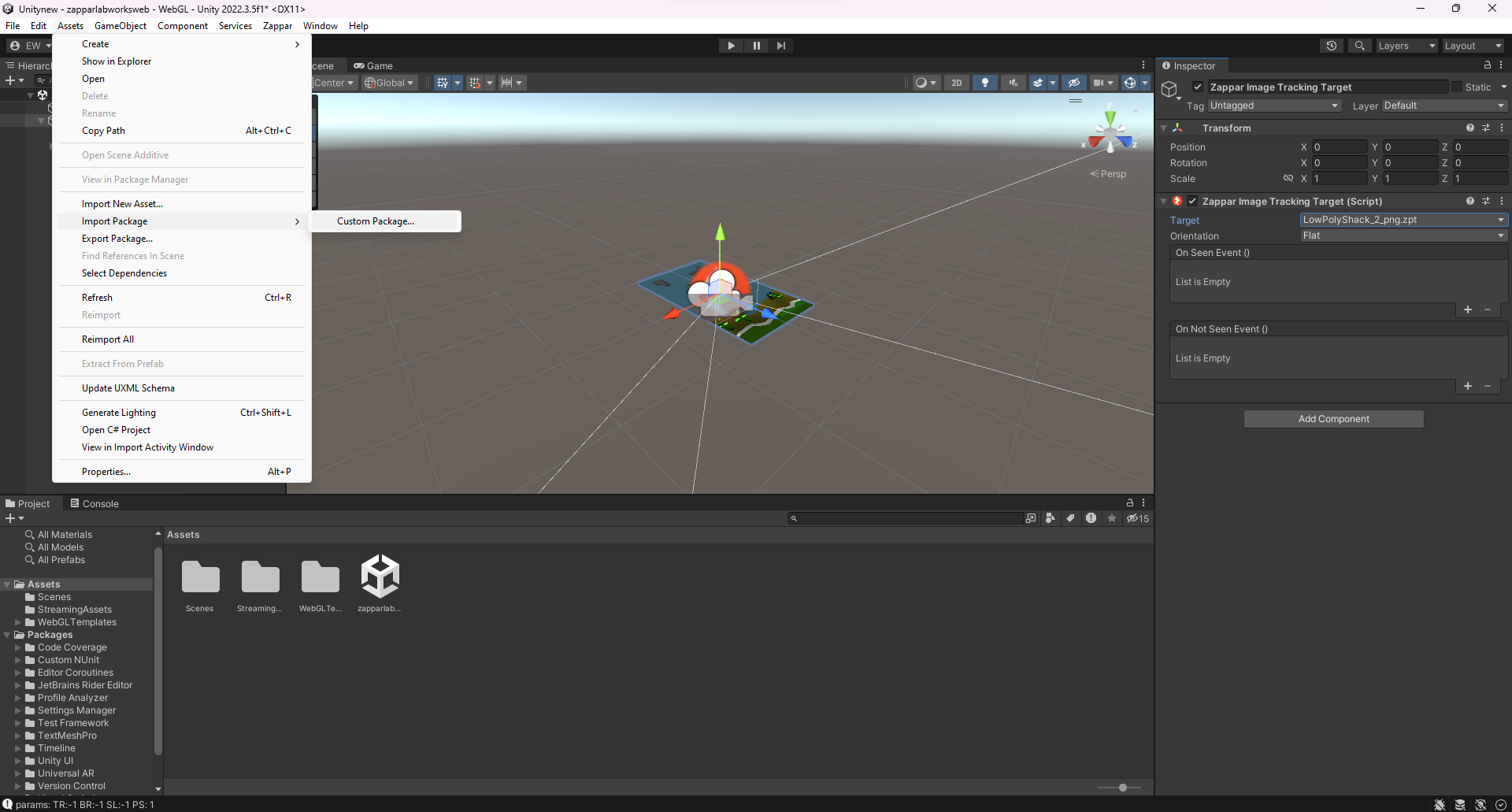Toggle the GameObject active checkbox
The height and width of the screenshot is (812, 1512).
[x=1198, y=87]
